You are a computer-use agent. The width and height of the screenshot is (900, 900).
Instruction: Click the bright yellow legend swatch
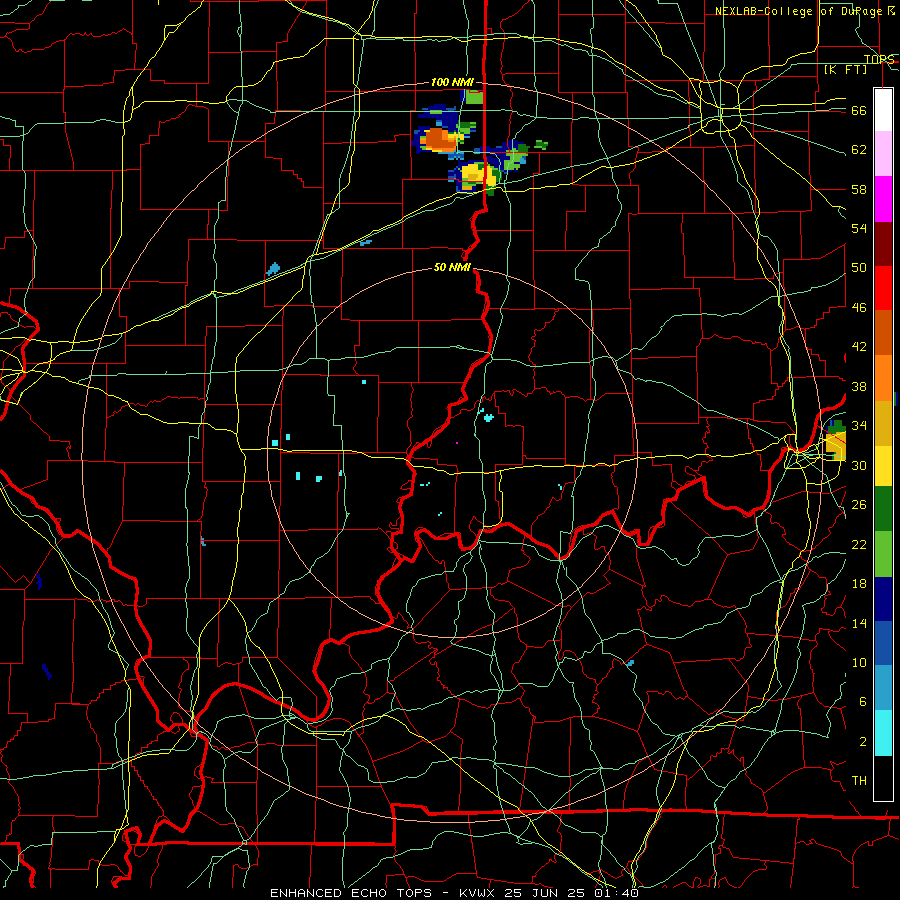coord(883,465)
